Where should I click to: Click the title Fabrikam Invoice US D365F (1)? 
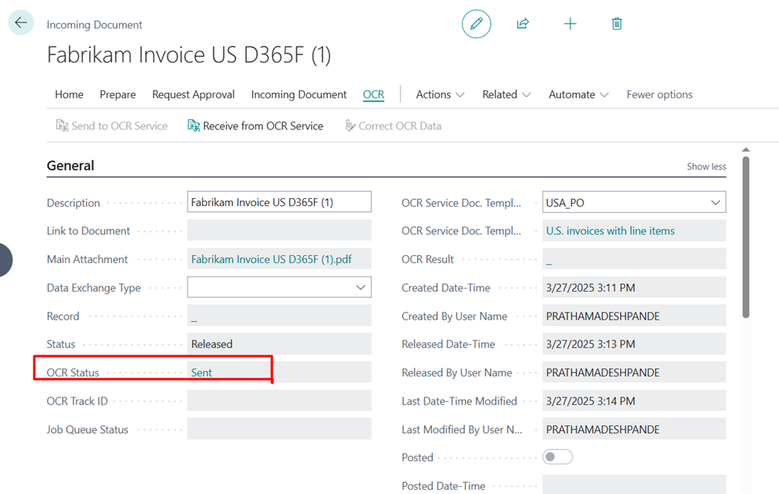point(189,55)
